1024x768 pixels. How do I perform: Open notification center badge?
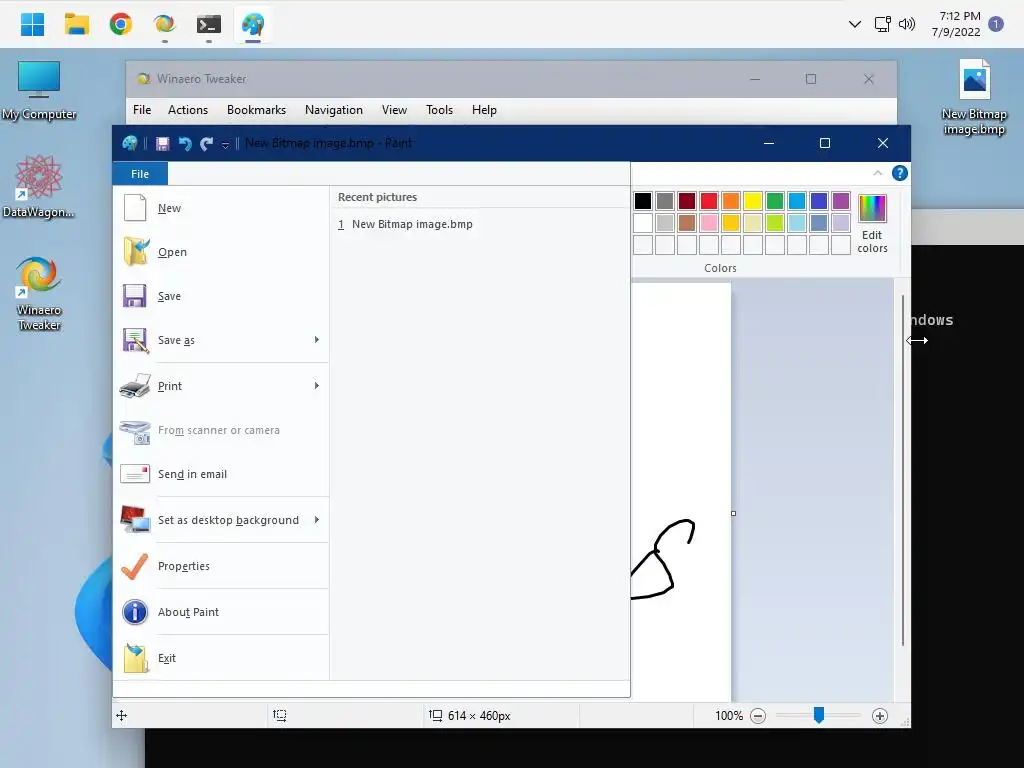[x=996, y=24]
